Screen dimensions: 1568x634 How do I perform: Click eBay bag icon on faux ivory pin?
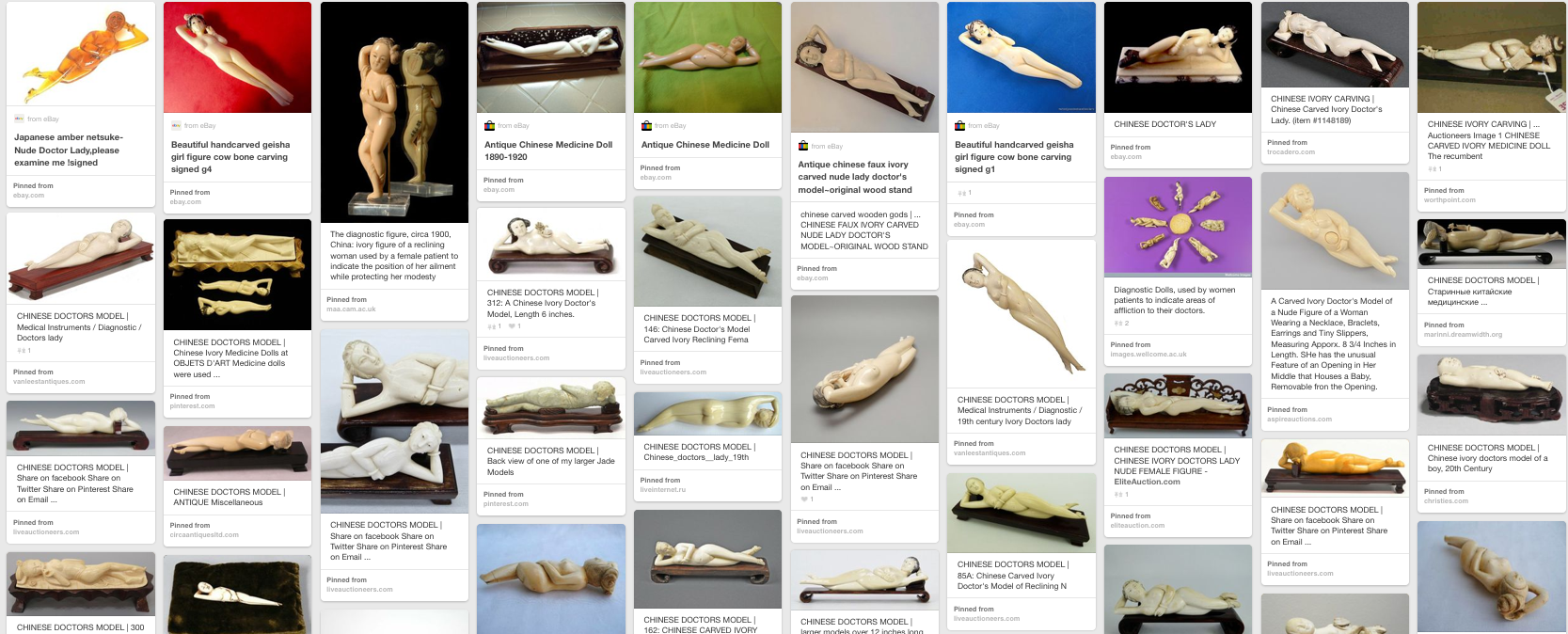point(803,146)
